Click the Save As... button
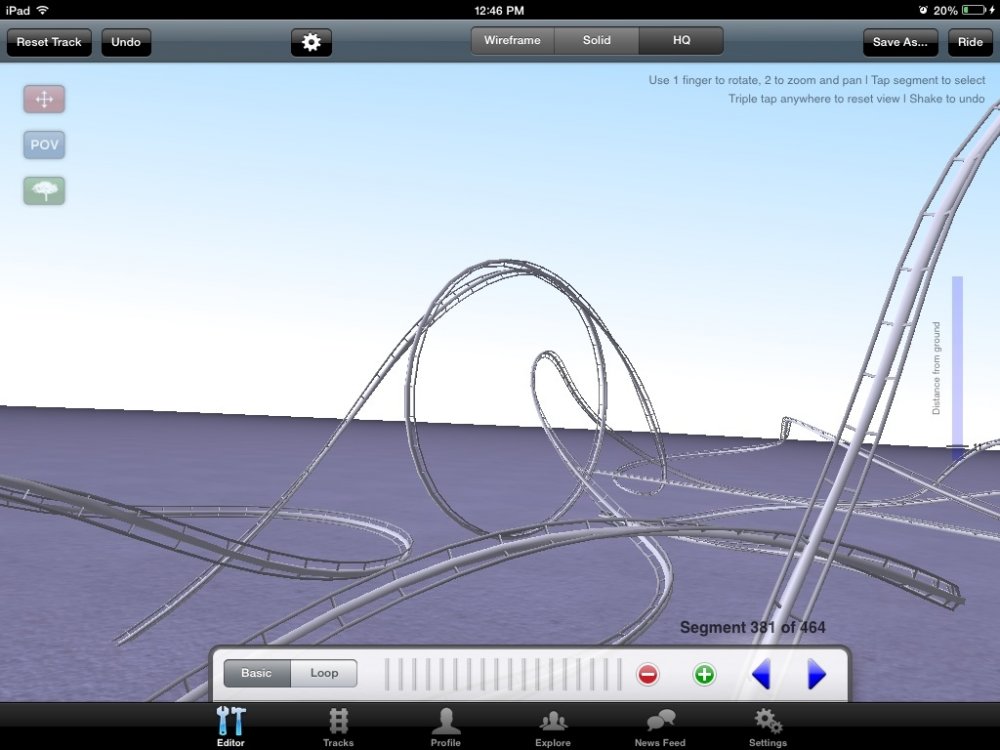The width and height of the screenshot is (1000, 750). 900,42
